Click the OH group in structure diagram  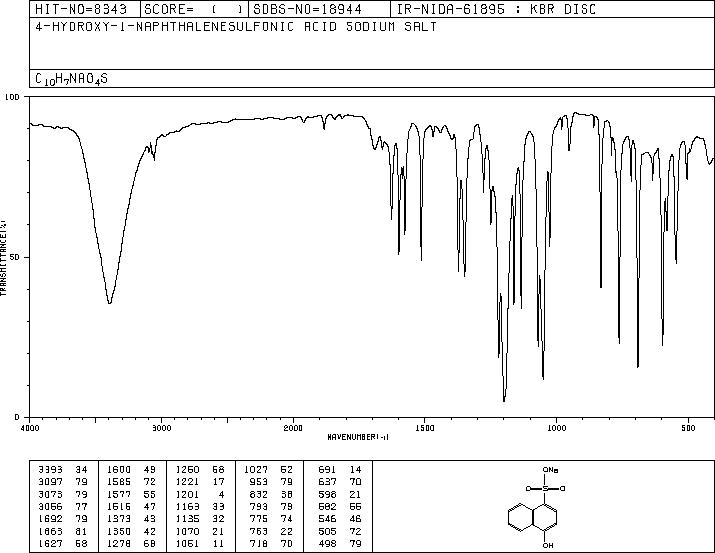coord(548,545)
